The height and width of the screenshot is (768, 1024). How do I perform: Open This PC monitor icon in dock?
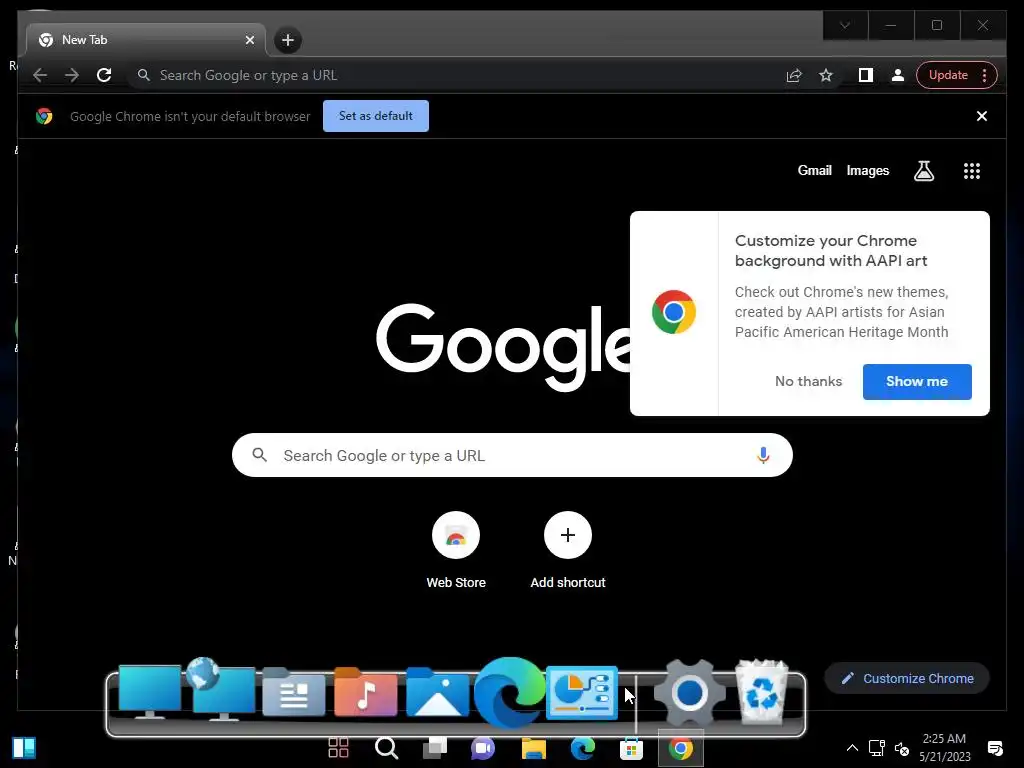(x=150, y=692)
